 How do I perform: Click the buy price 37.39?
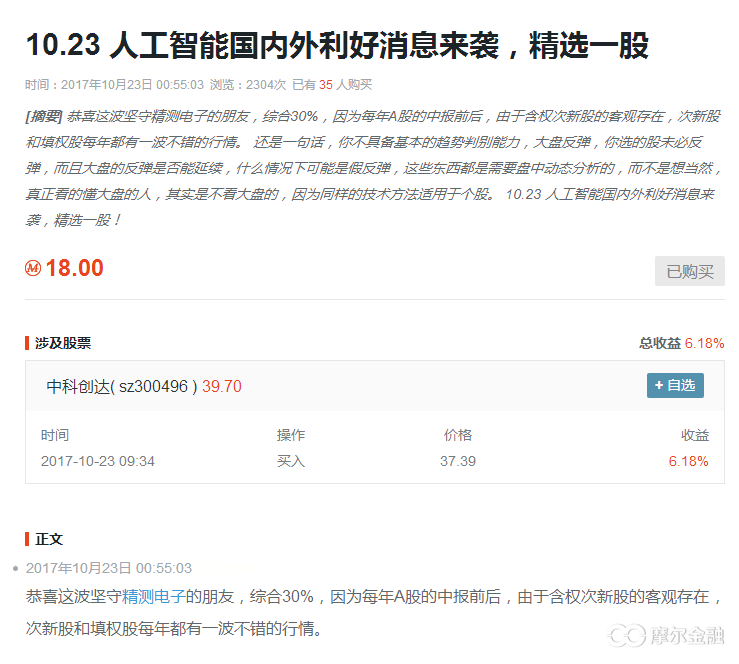pyautogui.click(x=458, y=461)
